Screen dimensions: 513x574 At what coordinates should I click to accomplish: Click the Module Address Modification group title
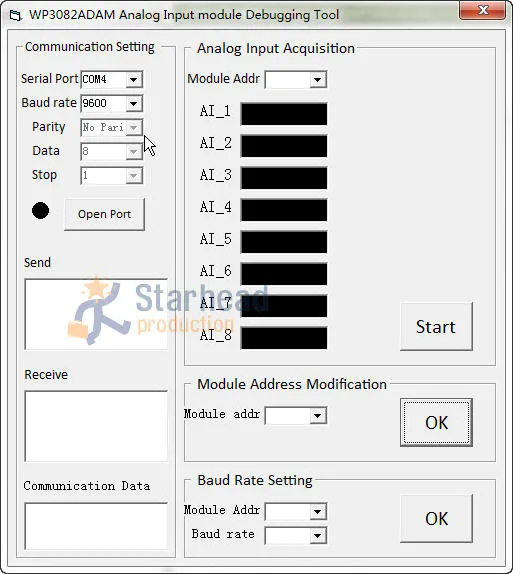292,384
